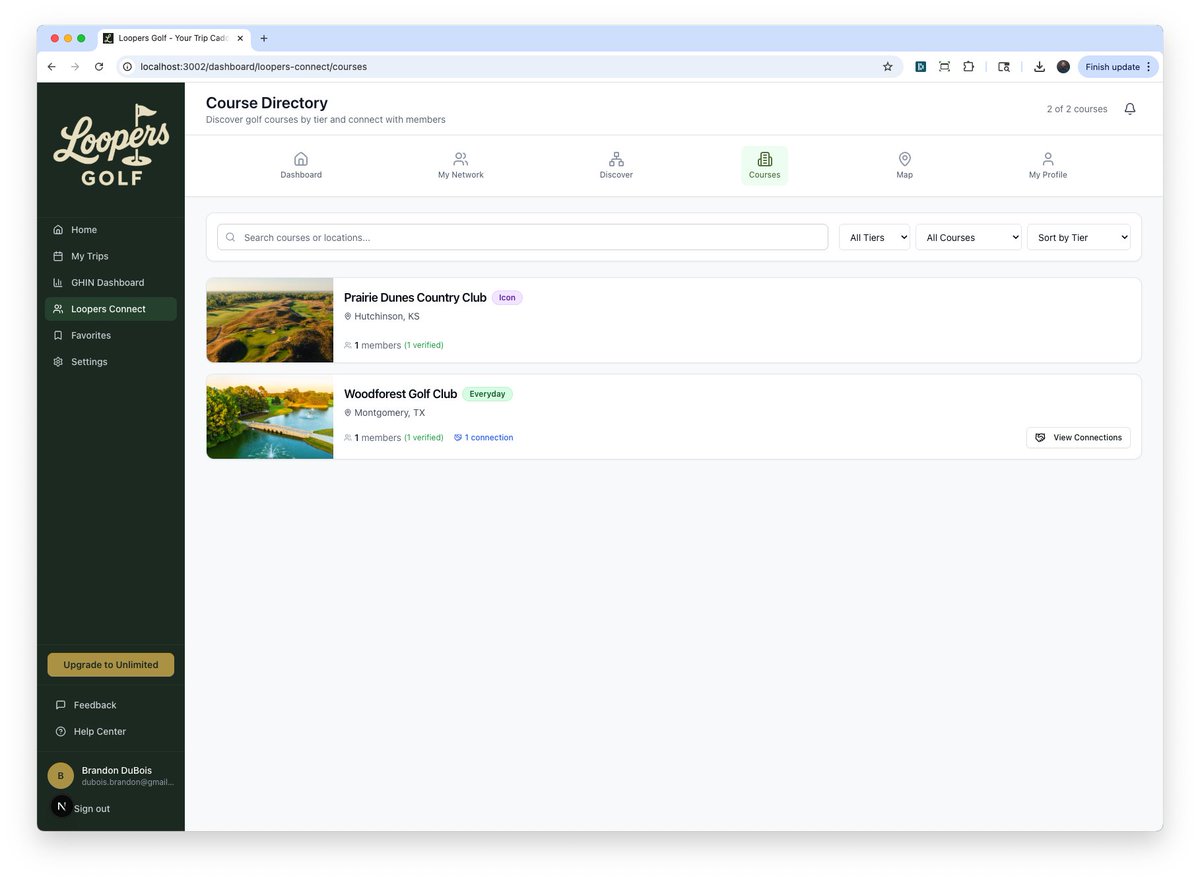Click the Hutchinson, KS location text
This screenshot has width=1200, height=880.
click(387, 317)
